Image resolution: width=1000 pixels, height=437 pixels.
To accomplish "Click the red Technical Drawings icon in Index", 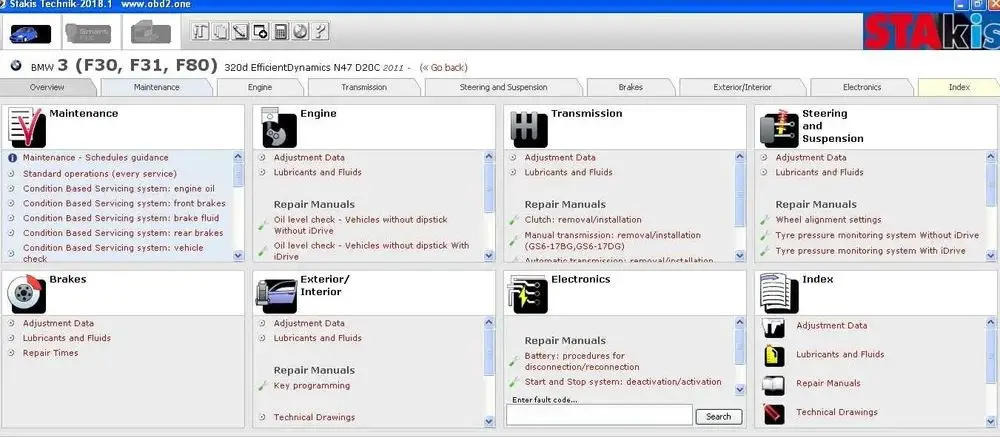I will (x=774, y=413).
